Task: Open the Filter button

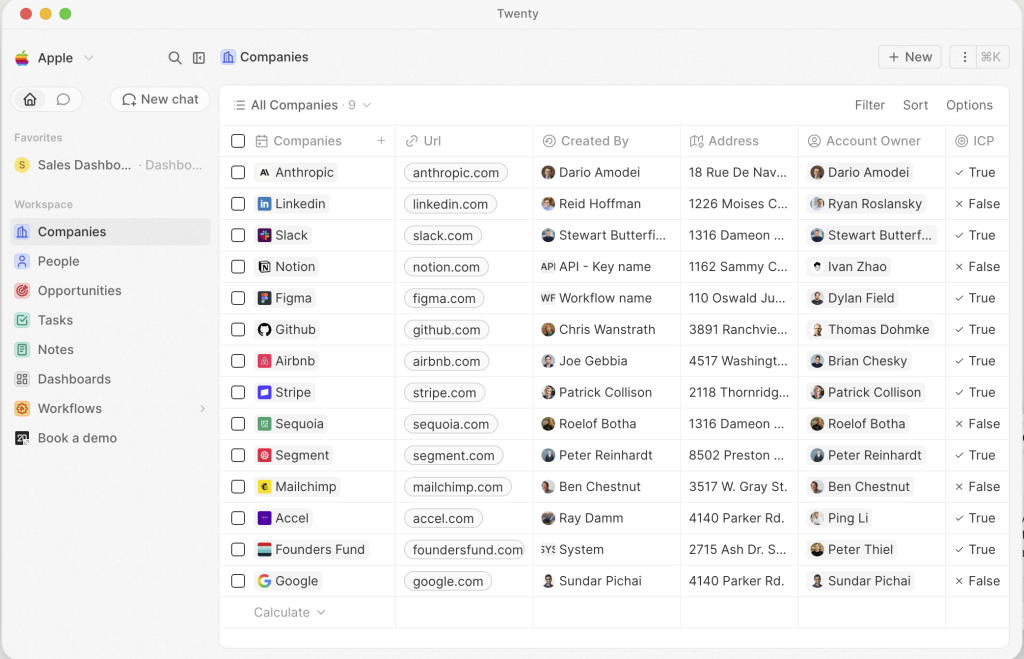Action: point(869,105)
